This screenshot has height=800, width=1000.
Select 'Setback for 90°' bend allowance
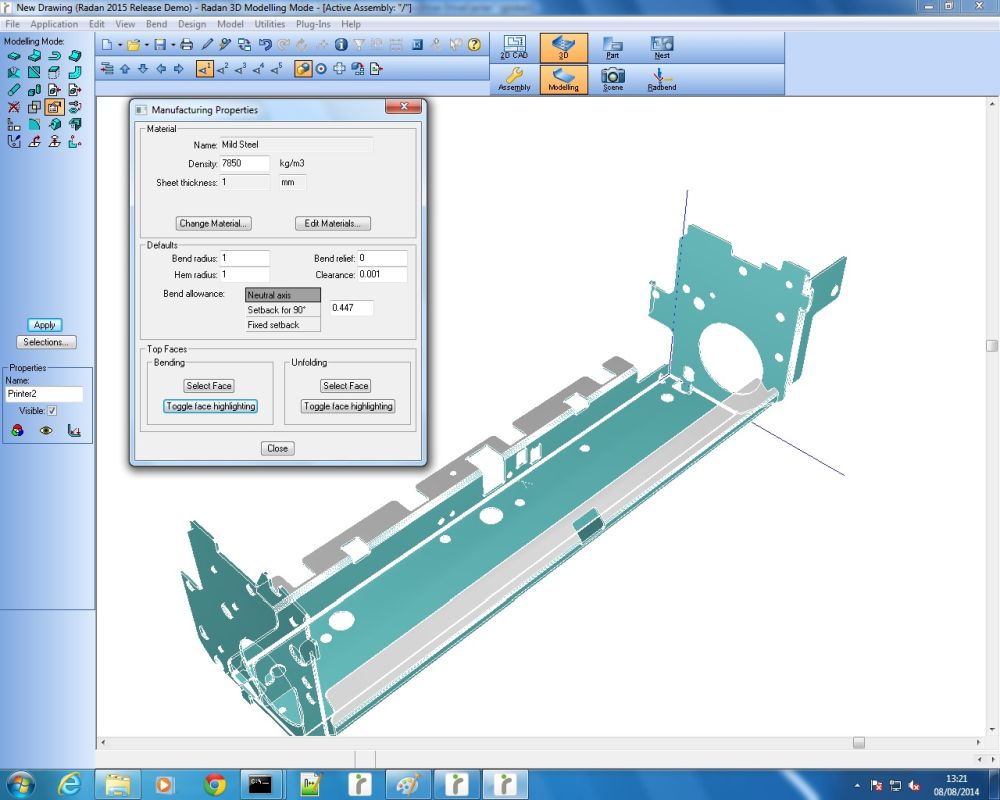pyautogui.click(x=283, y=310)
